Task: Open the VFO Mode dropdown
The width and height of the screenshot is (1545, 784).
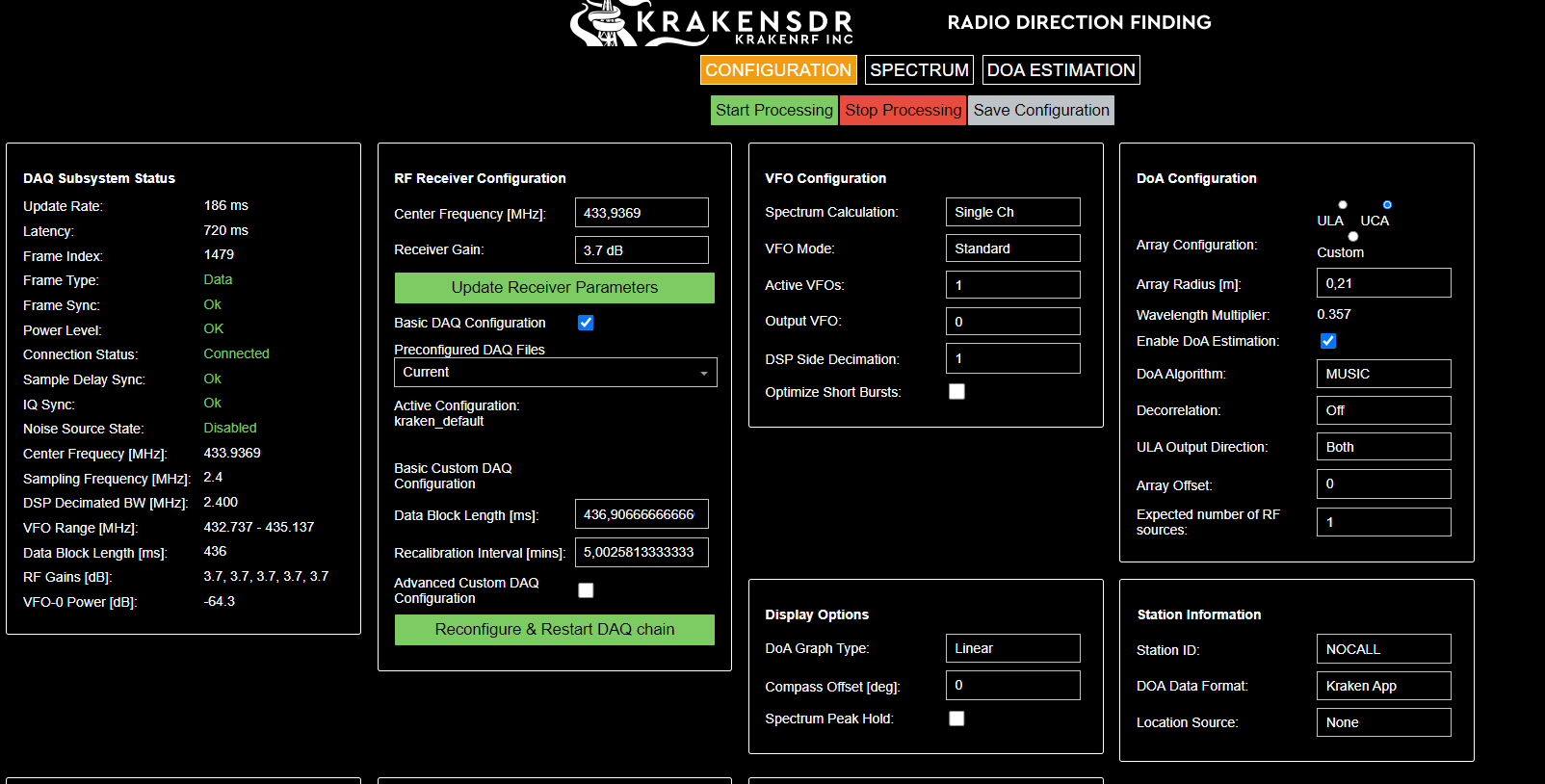Action: (x=1013, y=248)
